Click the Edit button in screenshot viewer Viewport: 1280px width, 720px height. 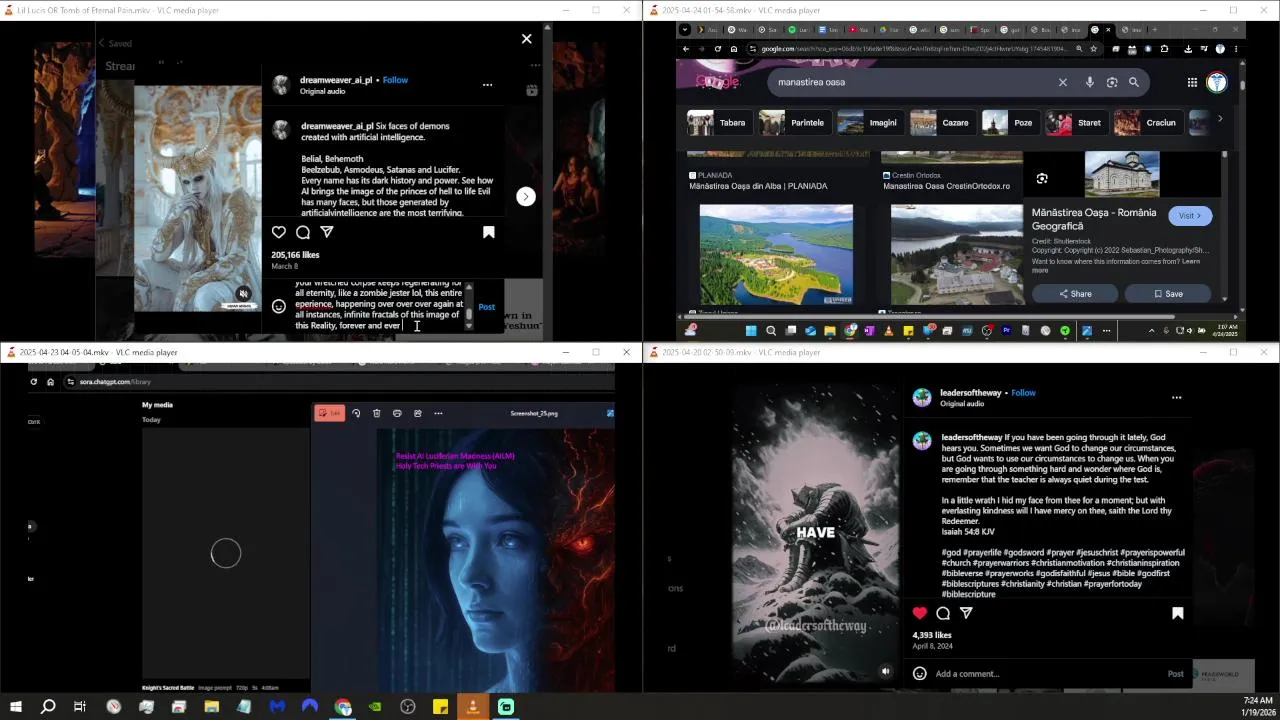point(330,413)
